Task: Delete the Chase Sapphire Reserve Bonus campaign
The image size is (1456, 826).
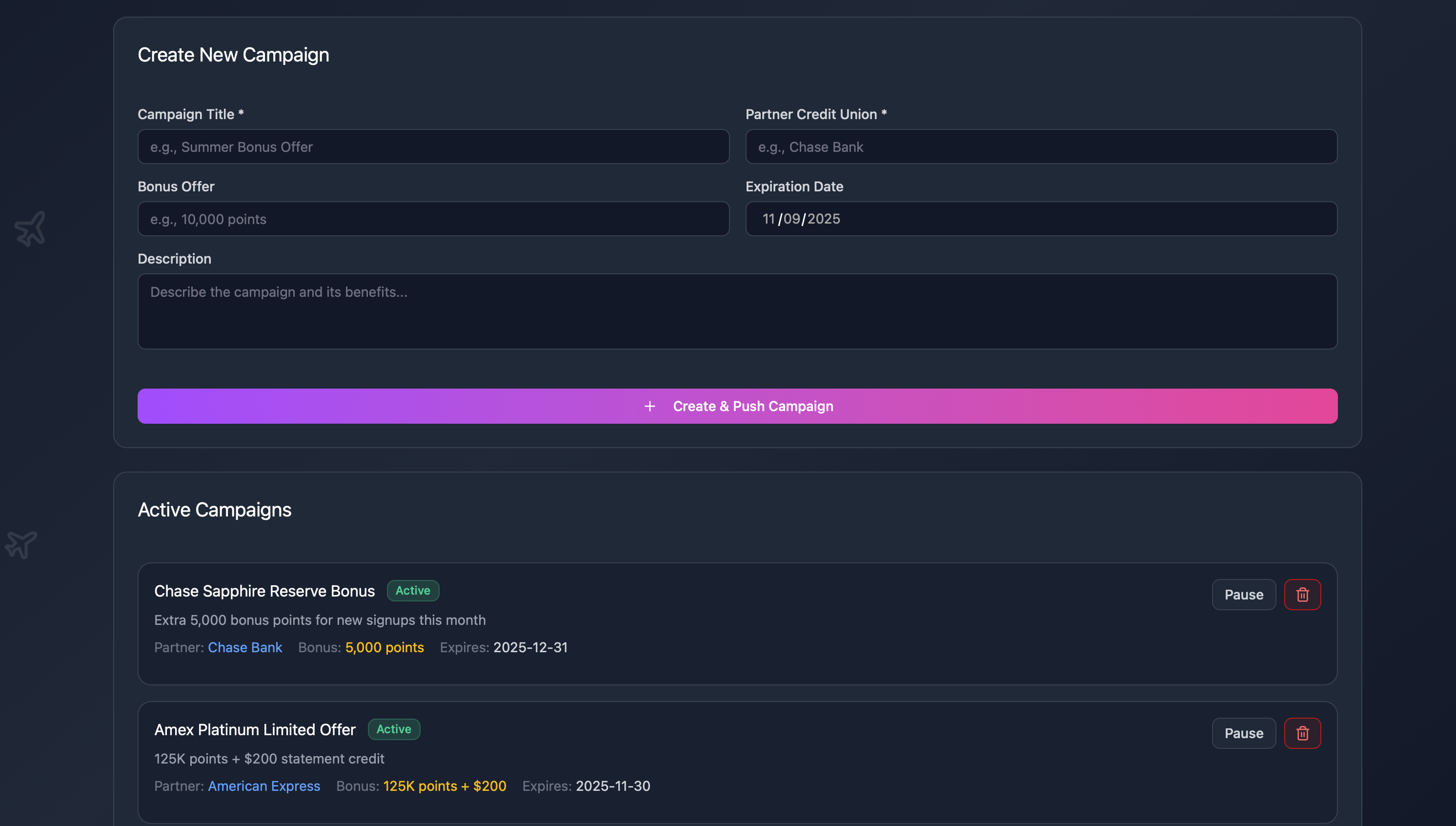Action: pyautogui.click(x=1302, y=595)
